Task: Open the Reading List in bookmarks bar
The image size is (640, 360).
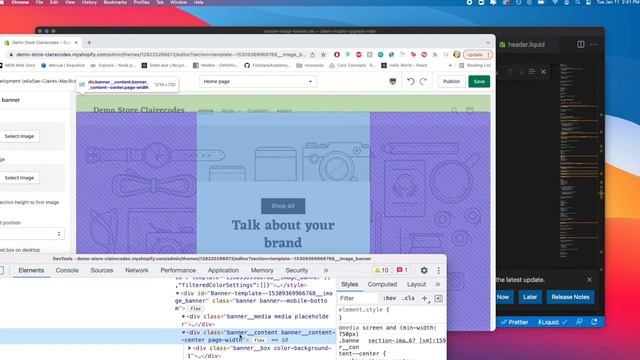Action: tap(475, 65)
